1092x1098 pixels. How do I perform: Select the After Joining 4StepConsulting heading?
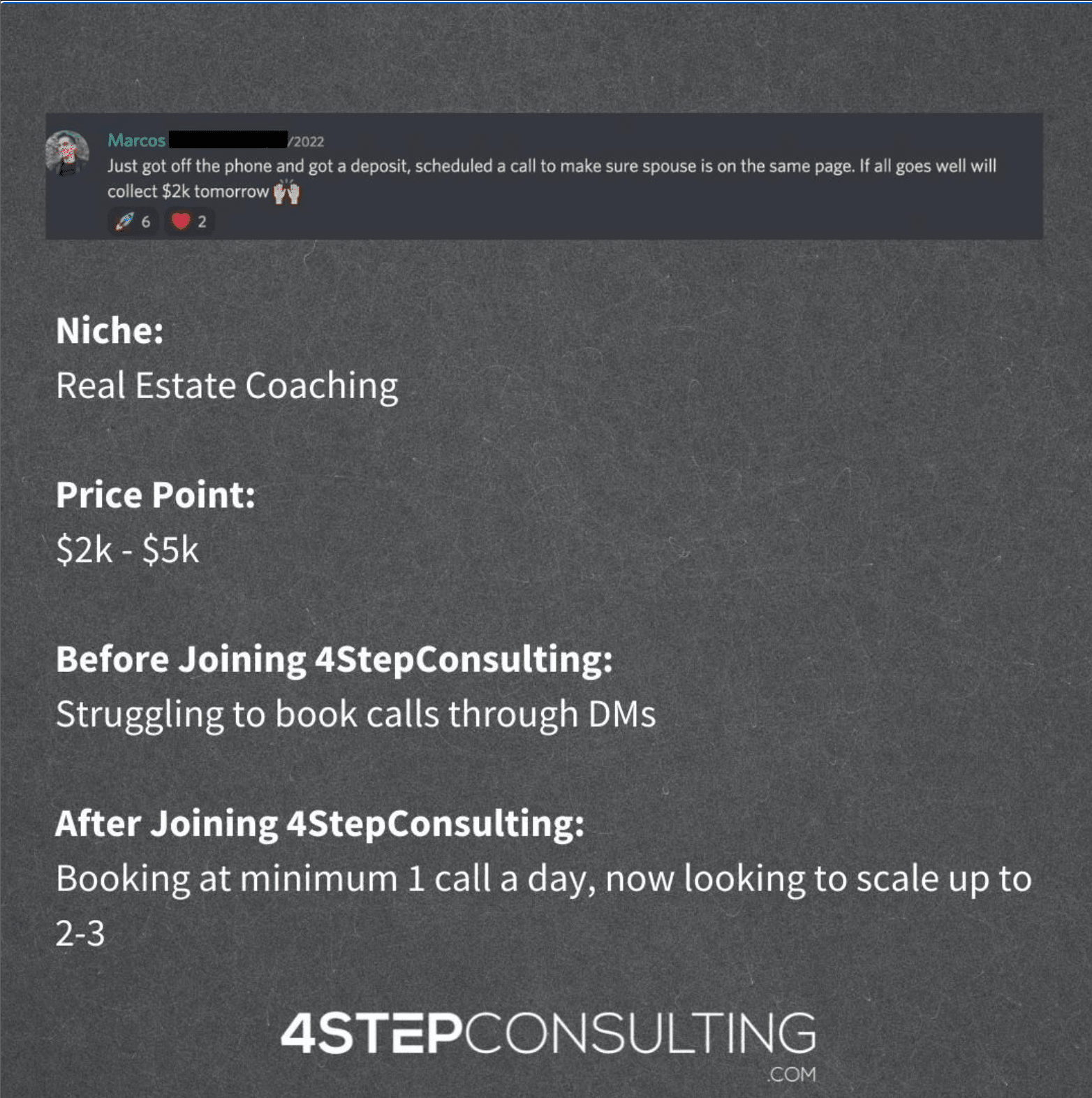pyautogui.click(x=320, y=824)
